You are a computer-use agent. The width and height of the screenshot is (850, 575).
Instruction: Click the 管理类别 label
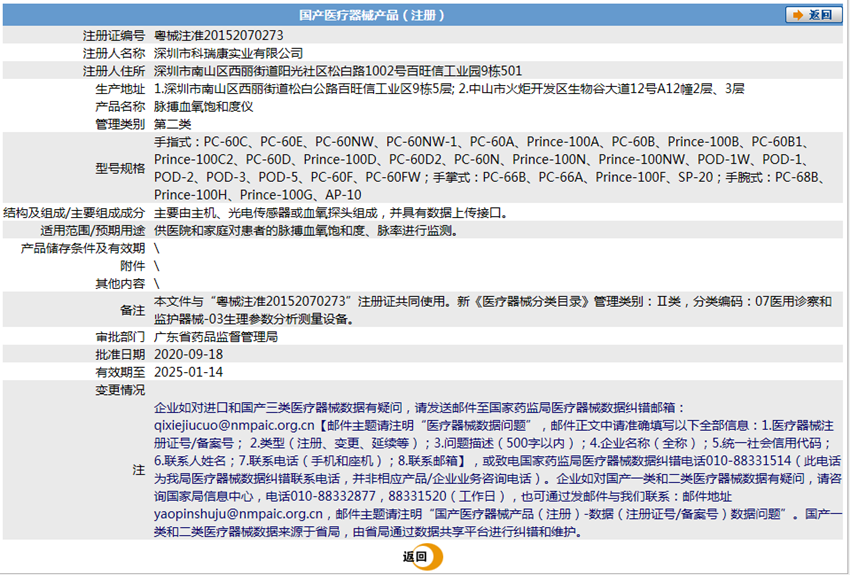(x=120, y=124)
